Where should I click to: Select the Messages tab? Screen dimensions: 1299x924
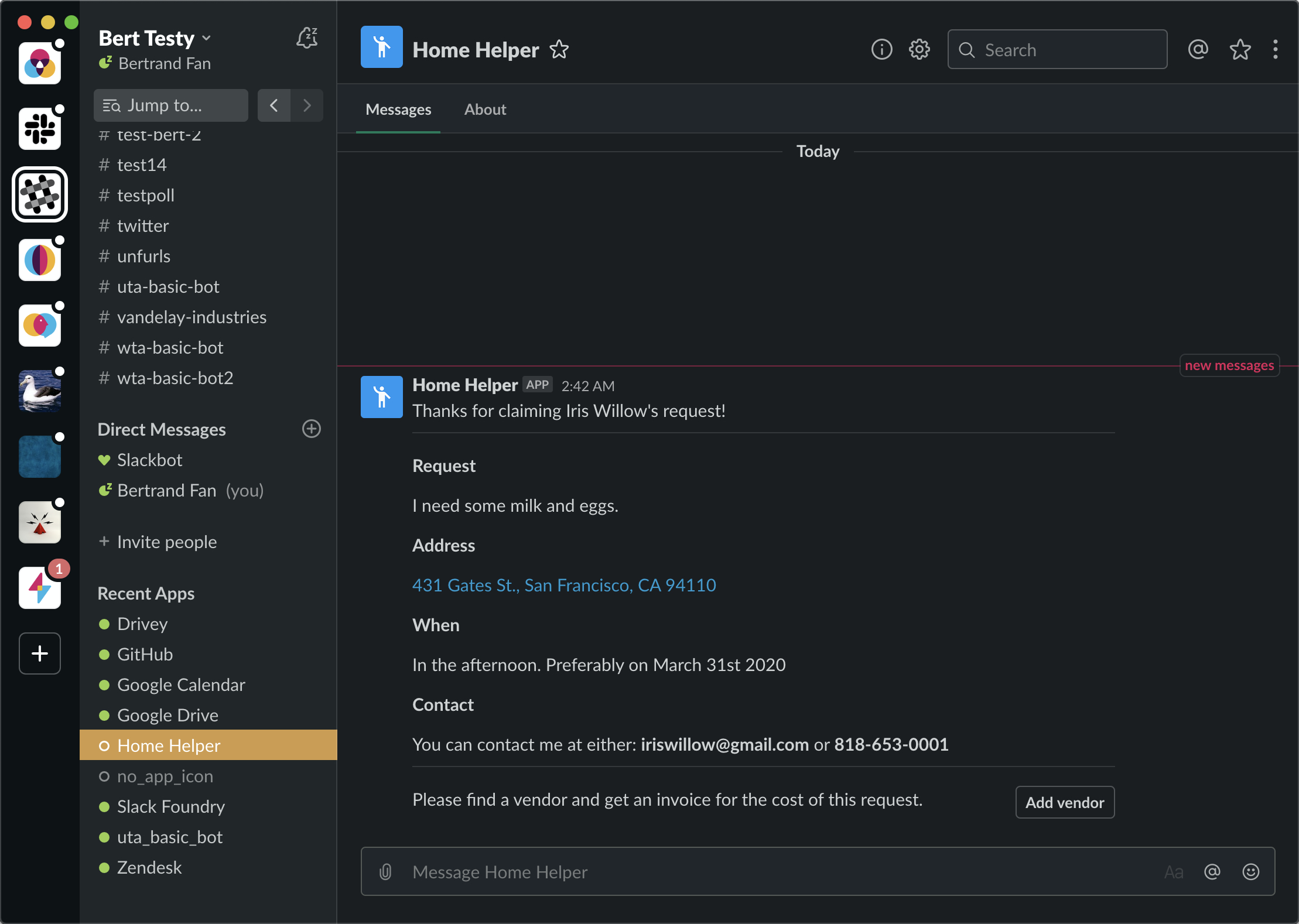click(398, 109)
